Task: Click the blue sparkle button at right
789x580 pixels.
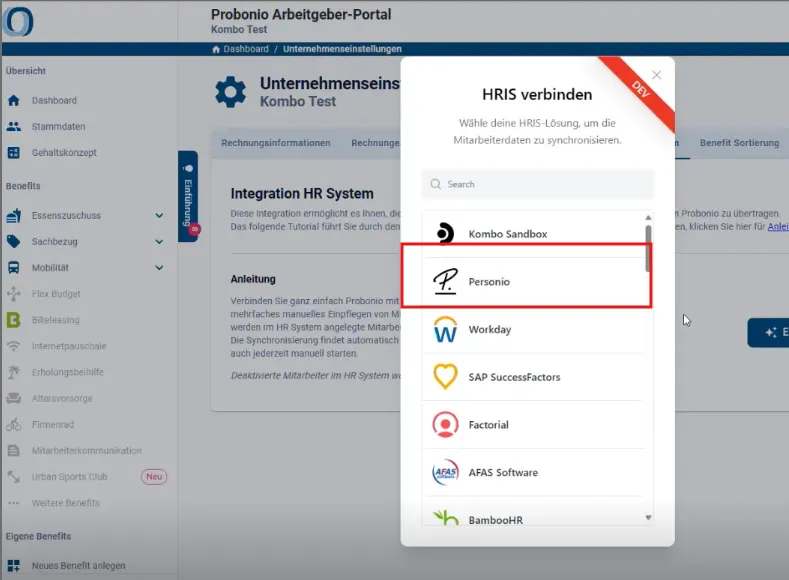Action: [768, 333]
